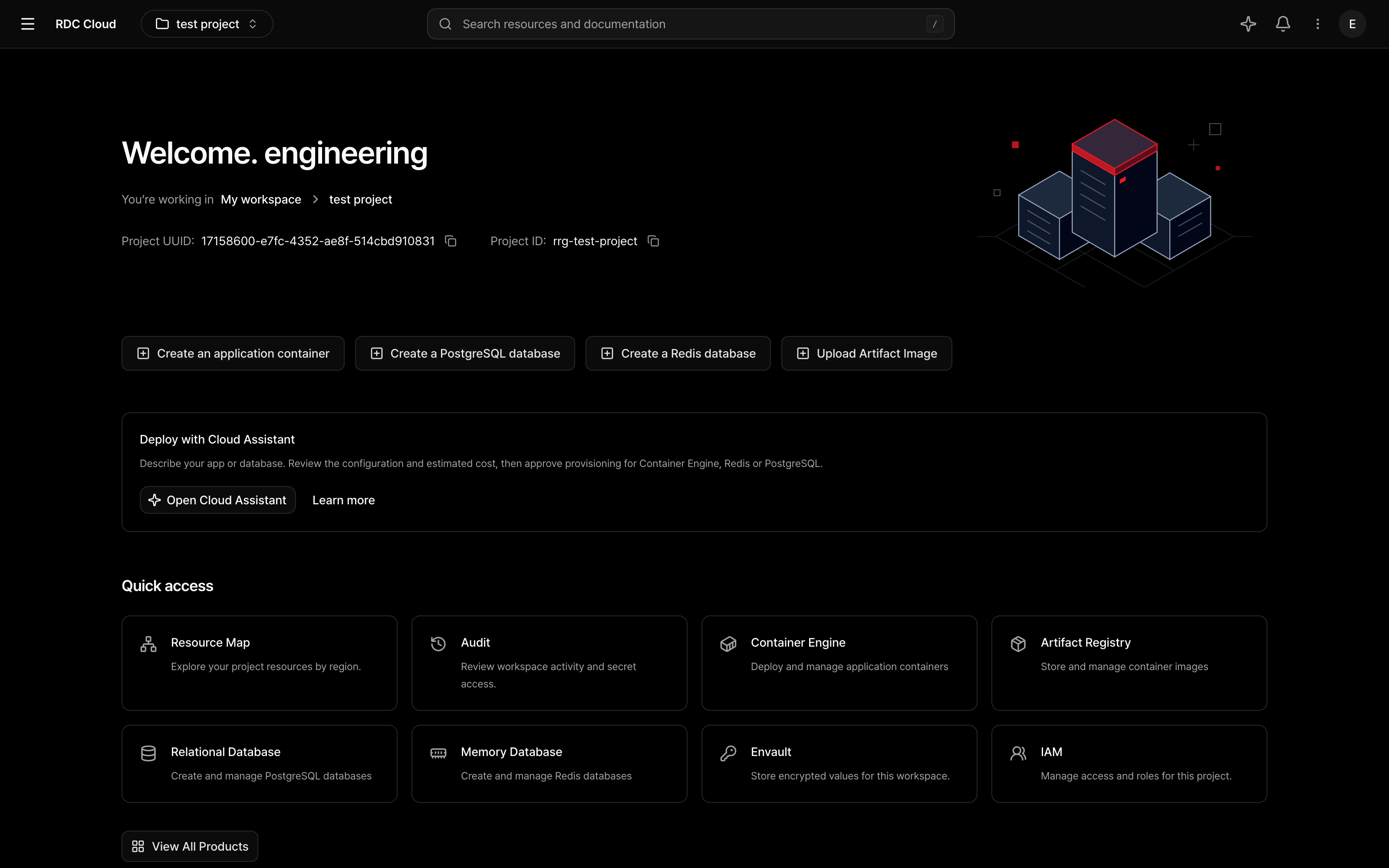
Task: Open Artifact Registry title
Action: [1085, 642]
